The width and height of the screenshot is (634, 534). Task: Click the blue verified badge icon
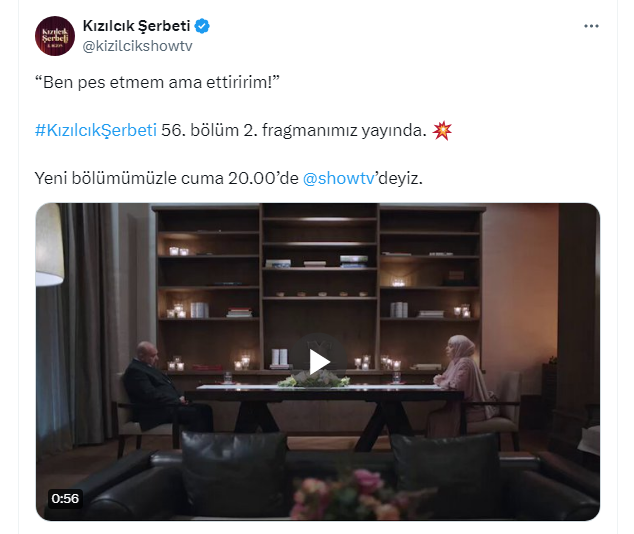pyautogui.click(x=202, y=26)
